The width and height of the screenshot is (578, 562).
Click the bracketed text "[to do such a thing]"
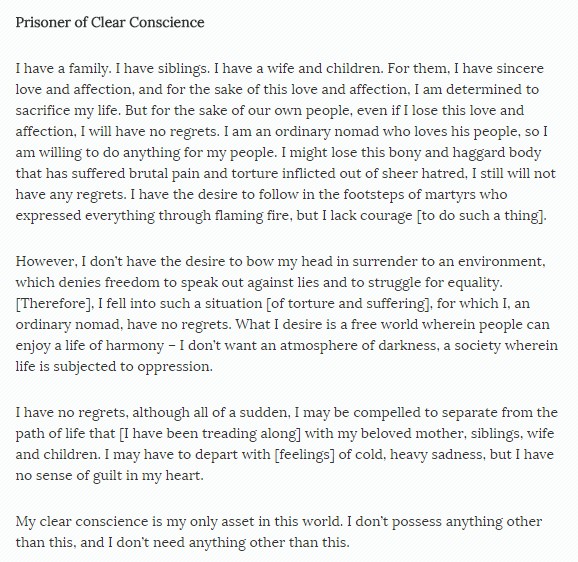point(481,216)
